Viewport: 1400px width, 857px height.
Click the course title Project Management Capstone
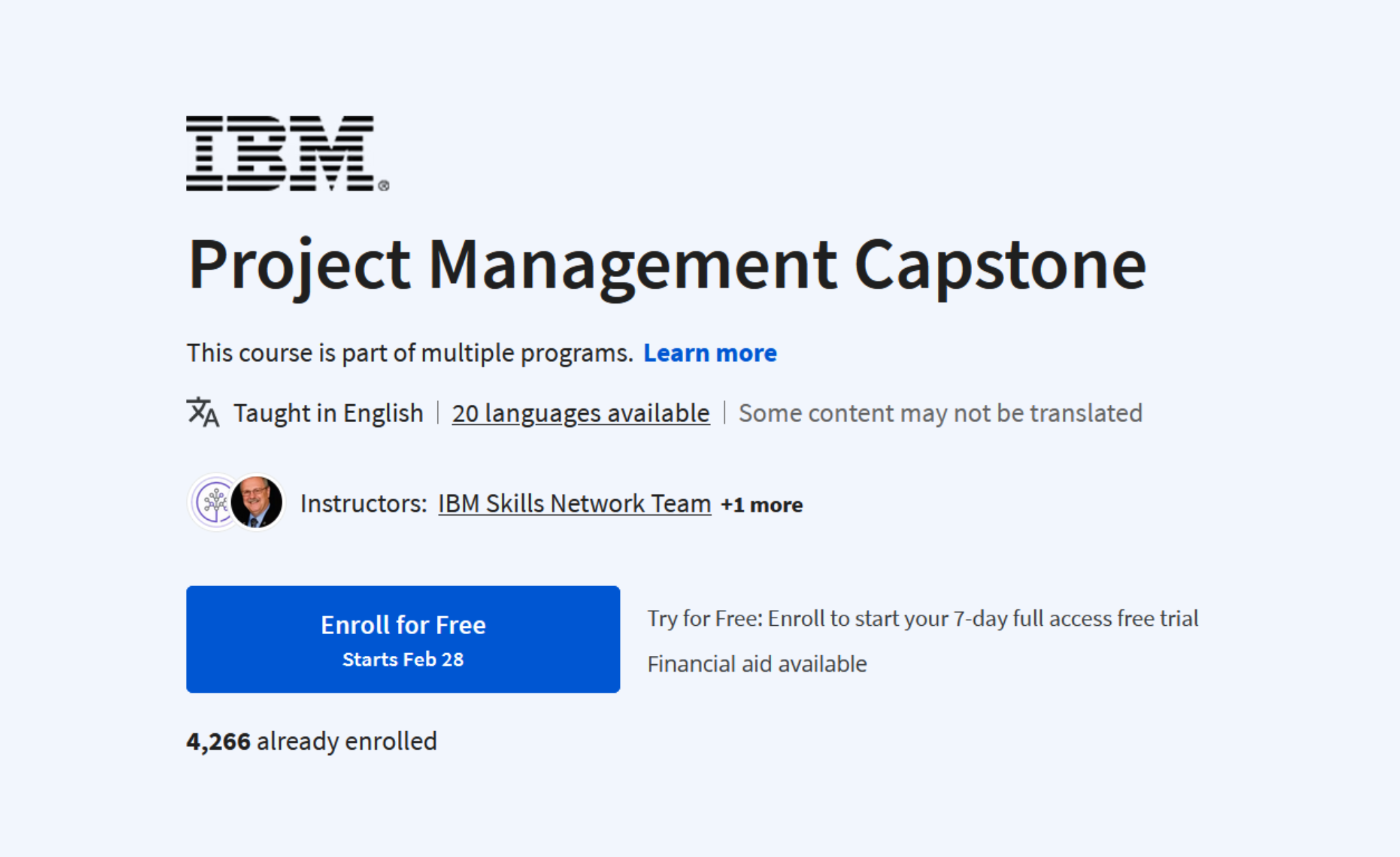667,267
